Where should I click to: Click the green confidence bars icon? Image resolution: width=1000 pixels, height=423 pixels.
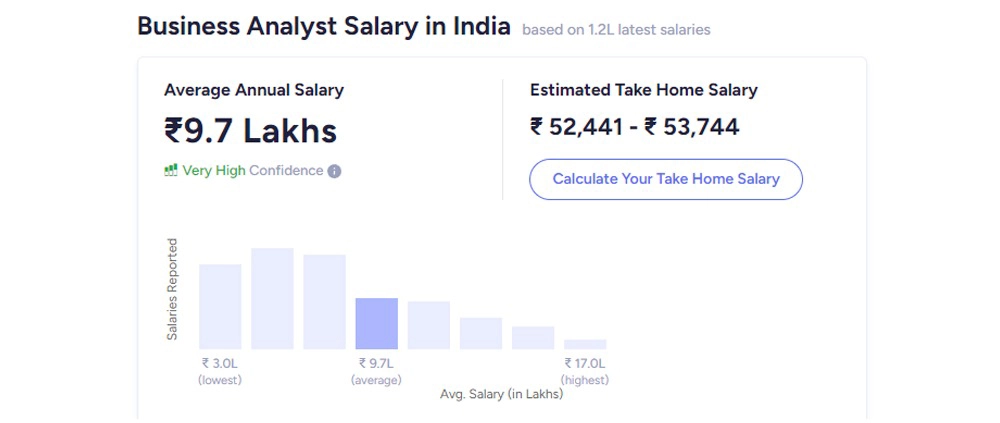170,170
